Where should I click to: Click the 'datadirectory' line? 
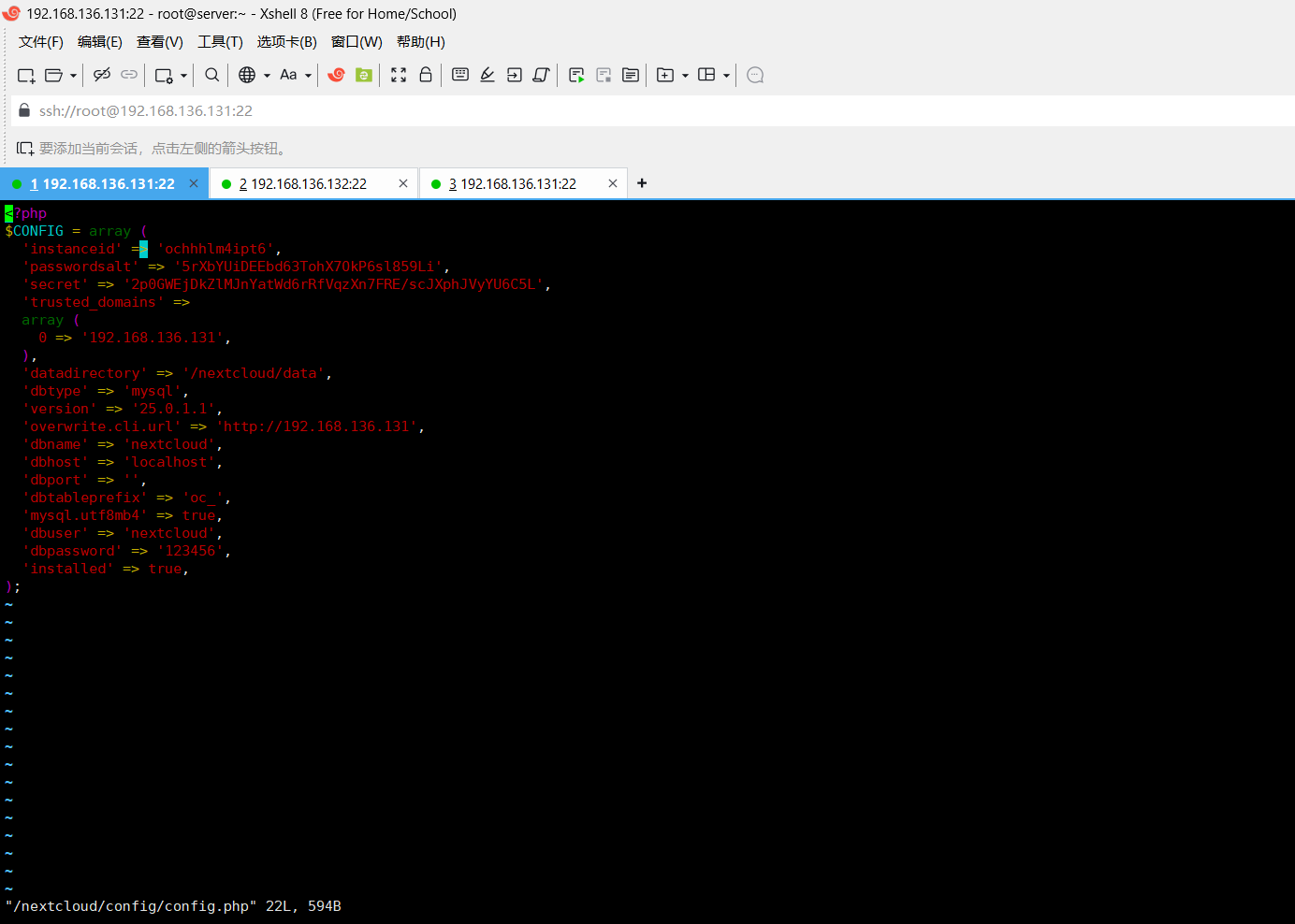[x=178, y=373]
